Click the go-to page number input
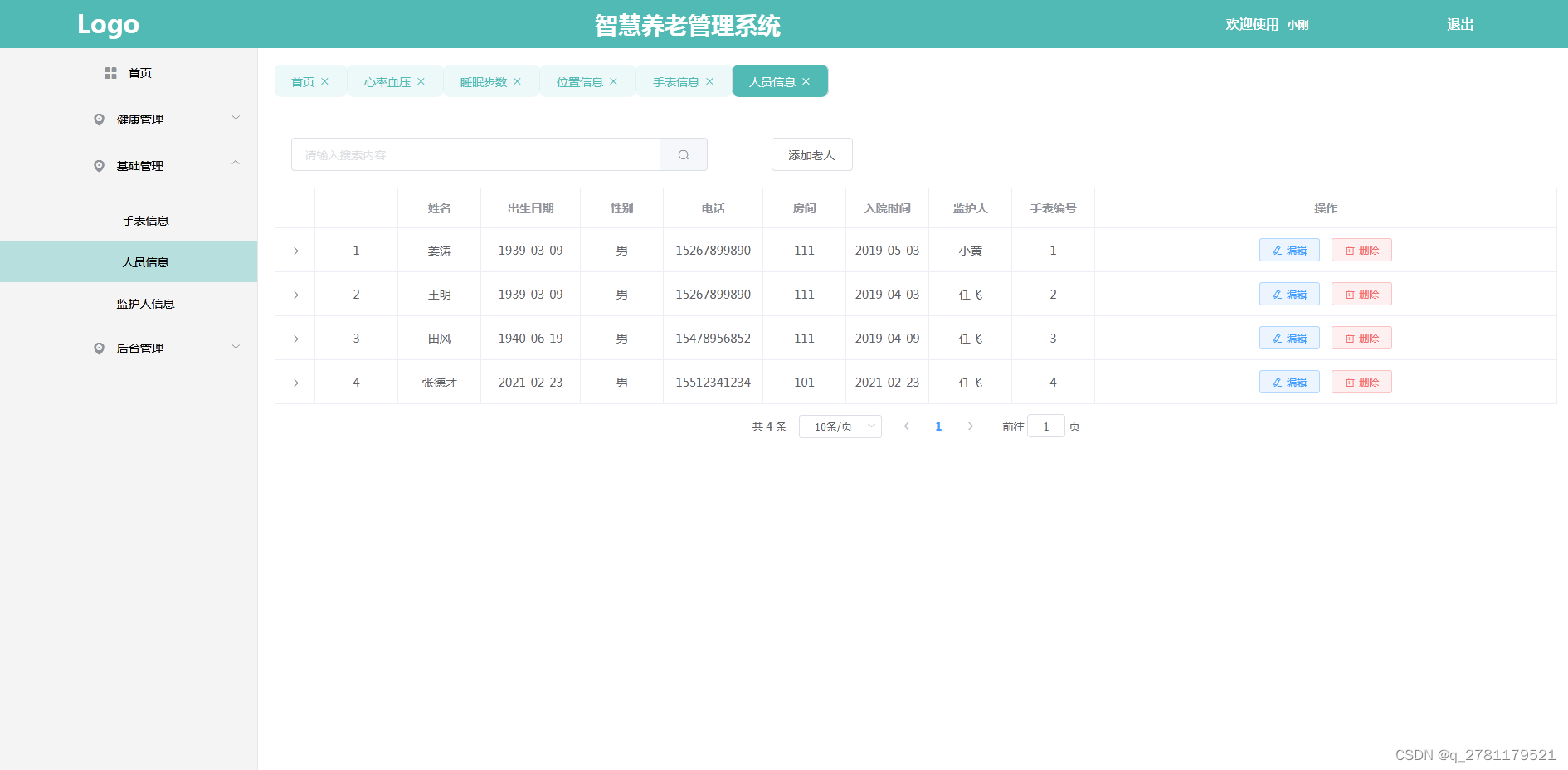 (x=1046, y=426)
